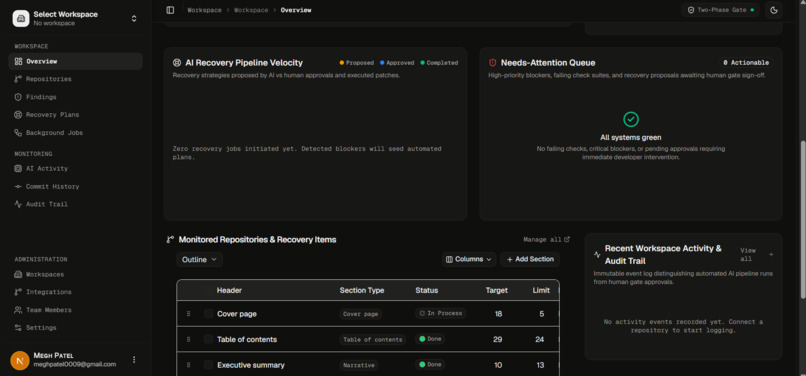
Task: Open the Outline dropdown
Action: pos(199,260)
